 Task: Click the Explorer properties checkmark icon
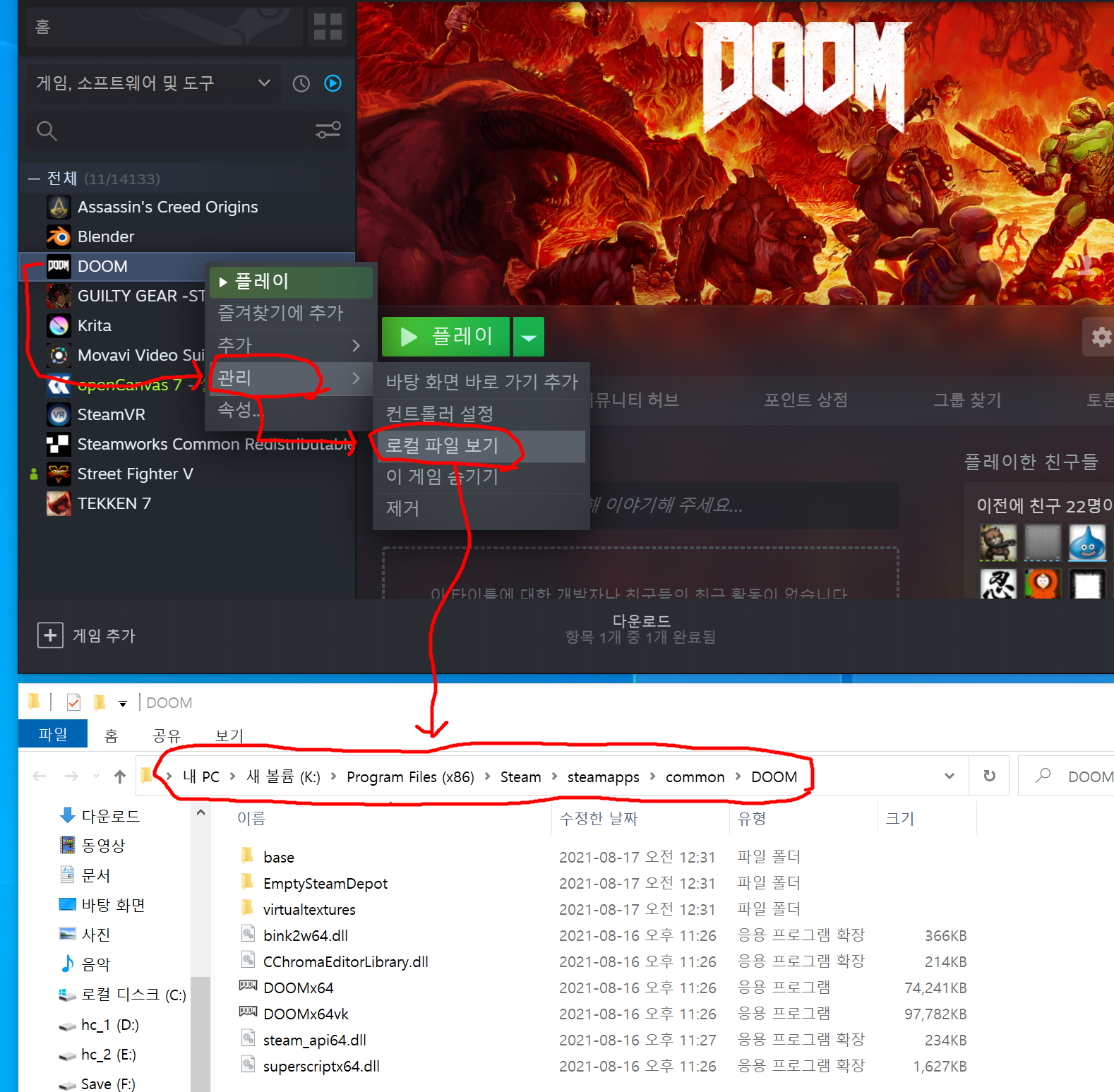coord(73,702)
